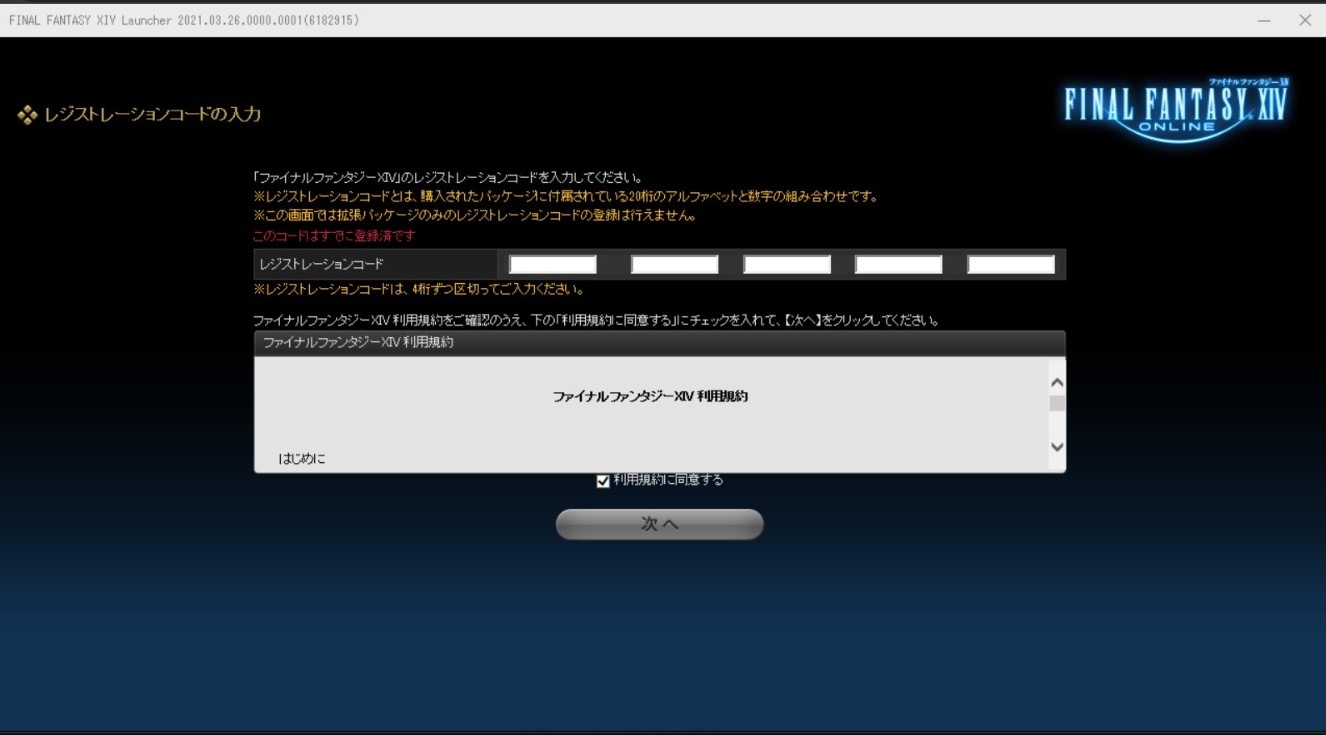The image size is (1326, 735).
Task: Click the fifth registration code input box
Action: (x=1011, y=265)
